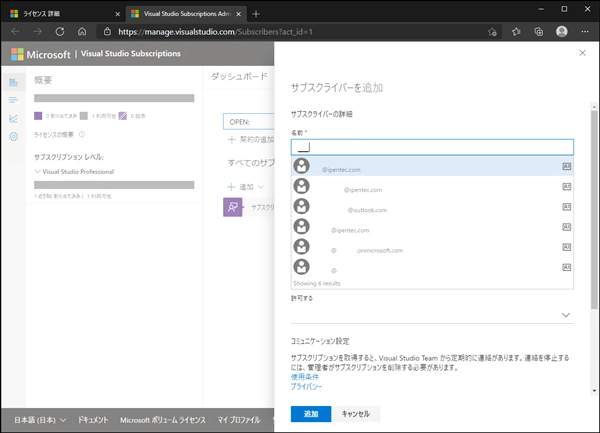Open the dashboard icon in left sidebar
The width and height of the screenshot is (600, 433).
click(14, 82)
